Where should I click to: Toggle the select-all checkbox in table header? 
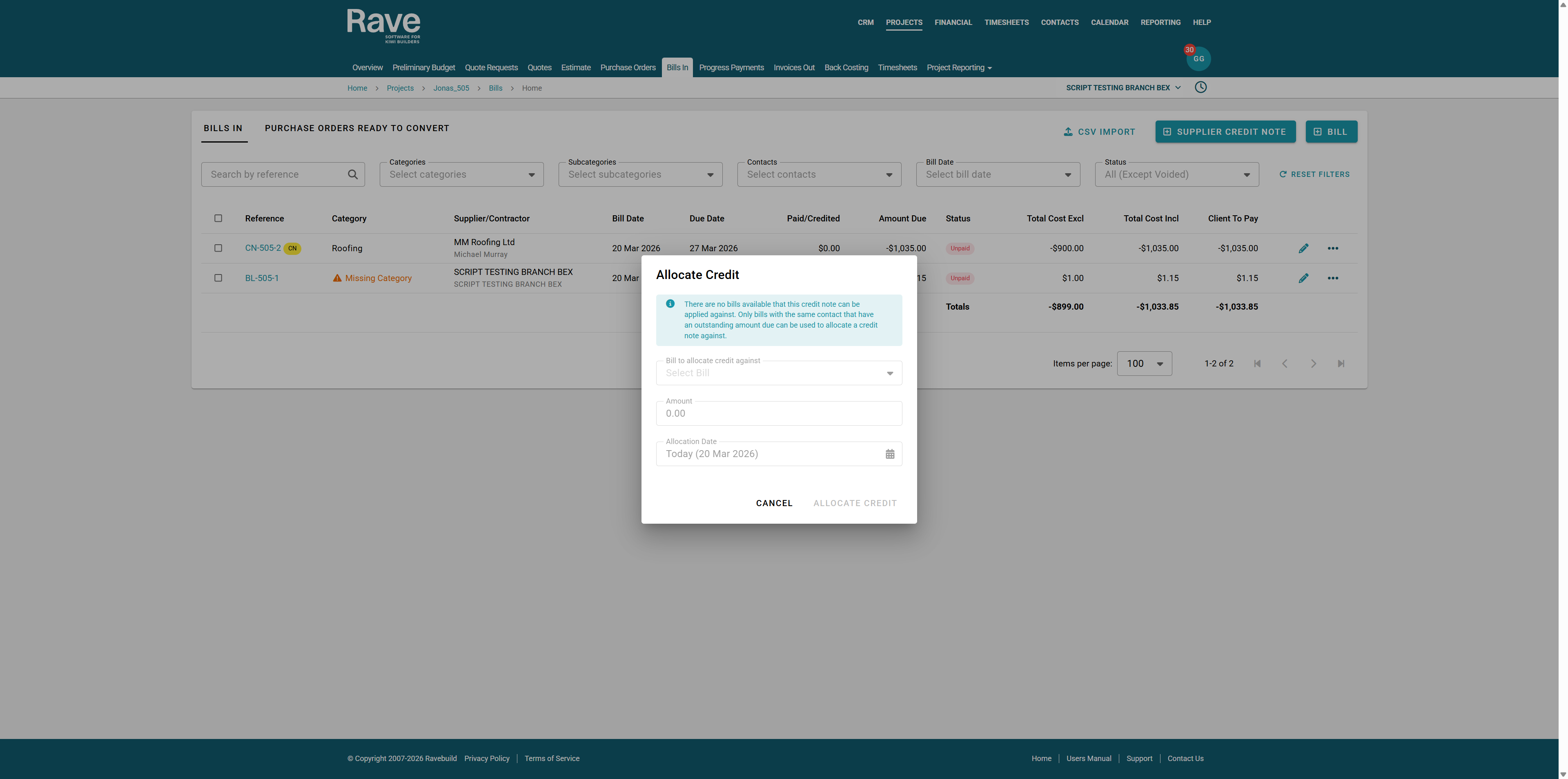[218, 219]
